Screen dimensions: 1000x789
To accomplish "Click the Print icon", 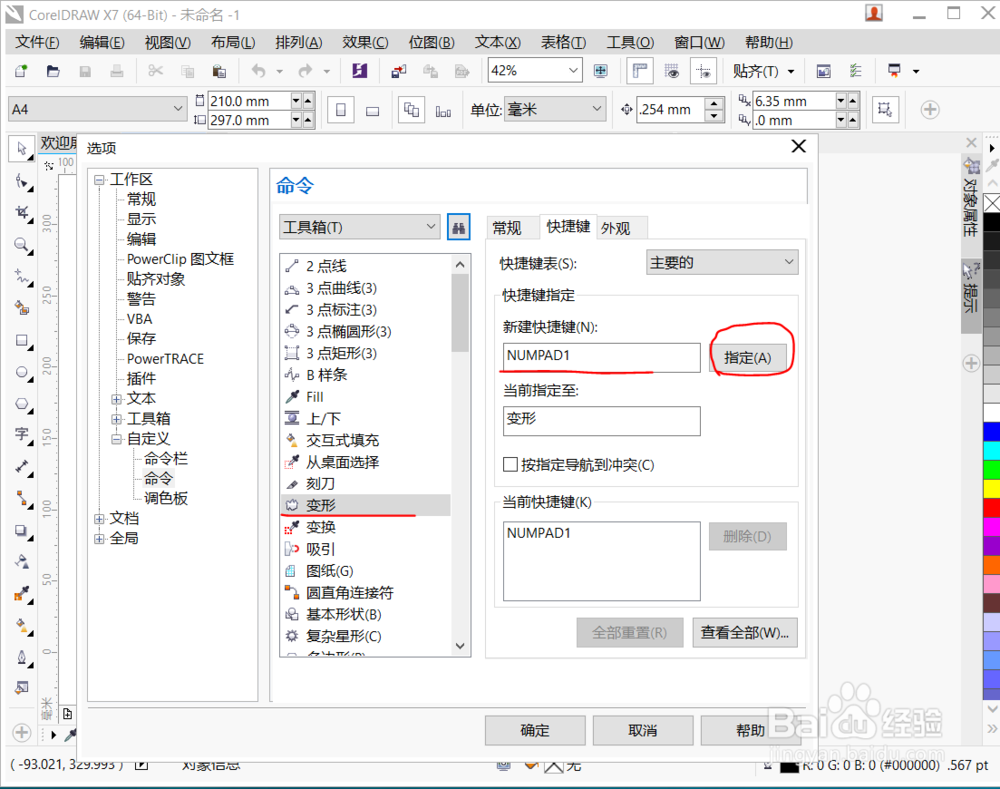I will [117, 71].
